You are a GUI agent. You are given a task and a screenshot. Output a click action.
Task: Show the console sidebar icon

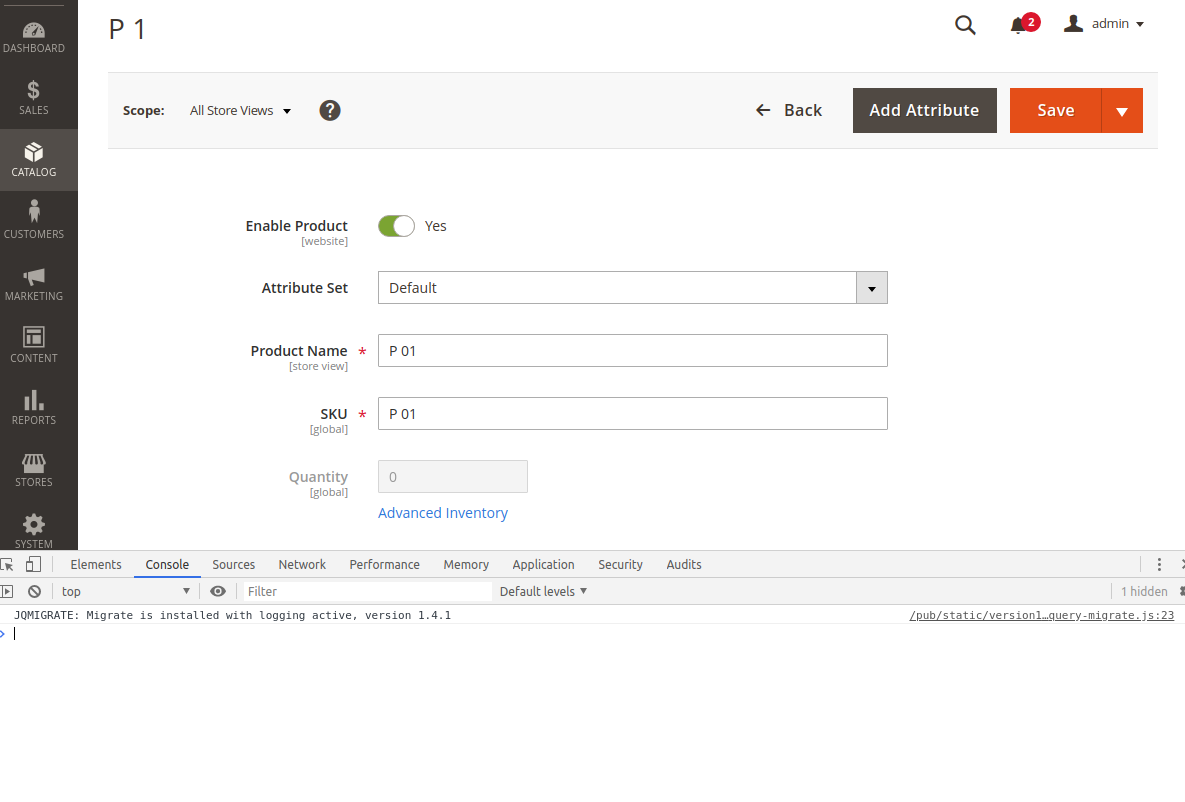click(x=7, y=591)
